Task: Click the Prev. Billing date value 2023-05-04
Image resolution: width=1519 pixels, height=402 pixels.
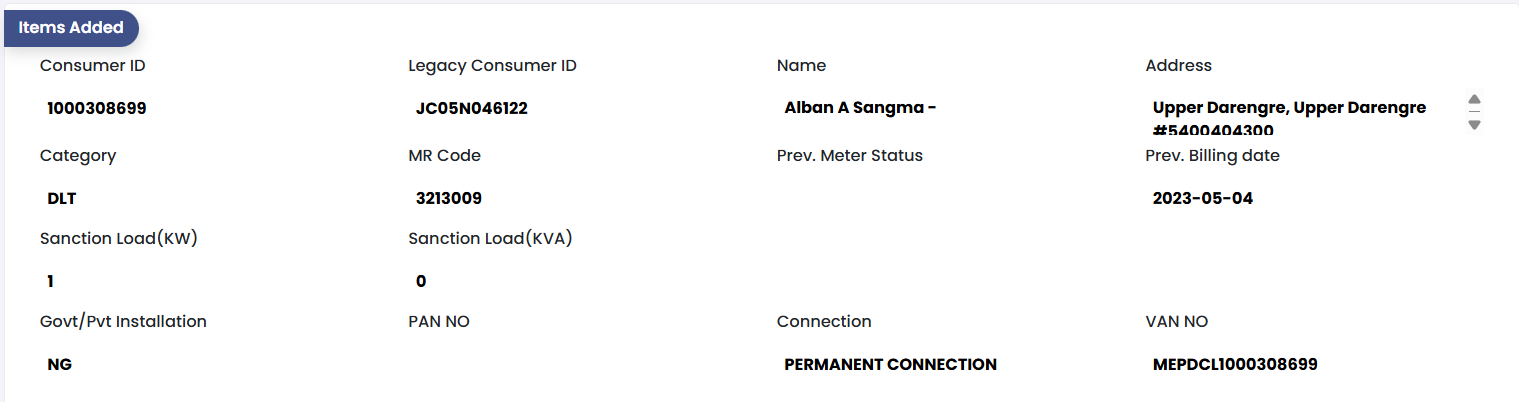Action: pyautogui.click(x=1202, y=198)
